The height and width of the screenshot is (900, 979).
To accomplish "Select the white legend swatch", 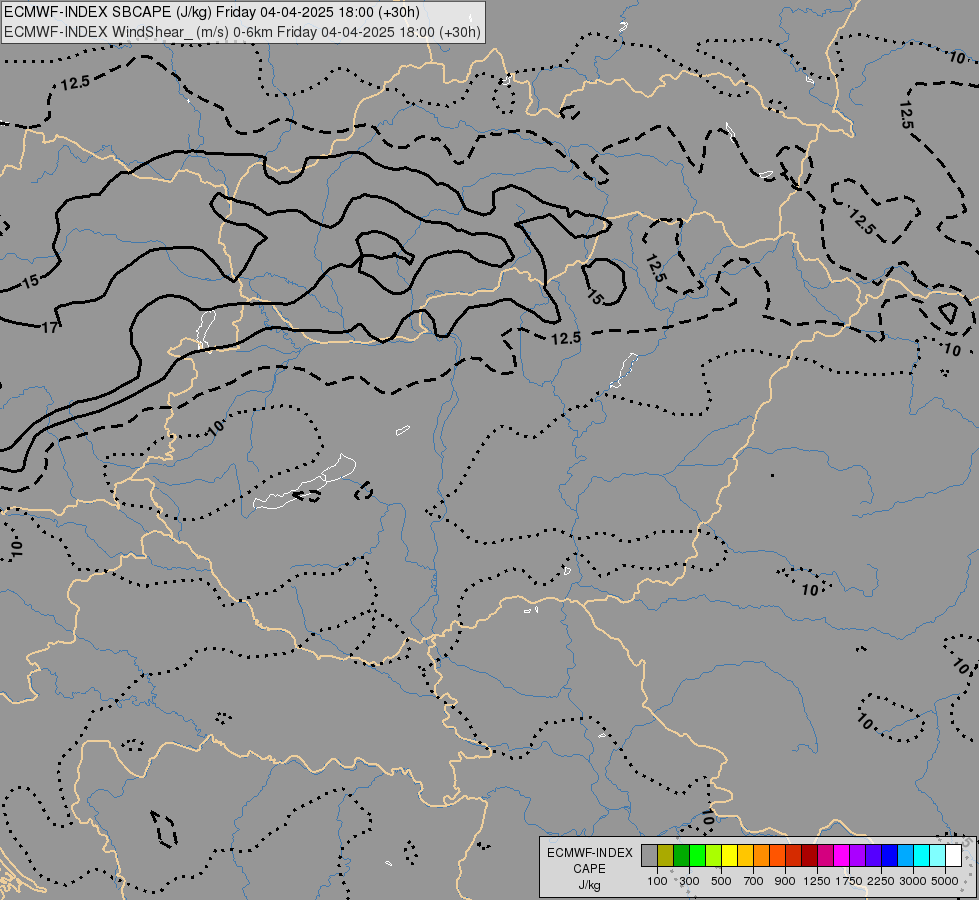I will pyautogui.click(x=954, y=855).
